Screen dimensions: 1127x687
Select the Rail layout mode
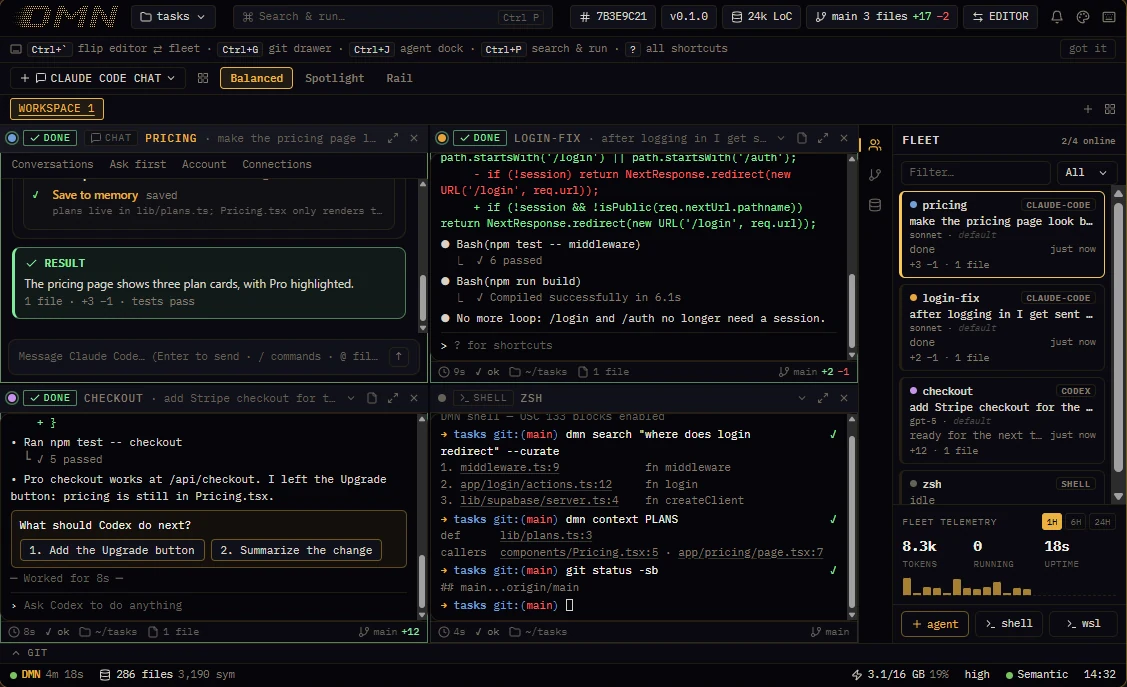tap(399, 78)
